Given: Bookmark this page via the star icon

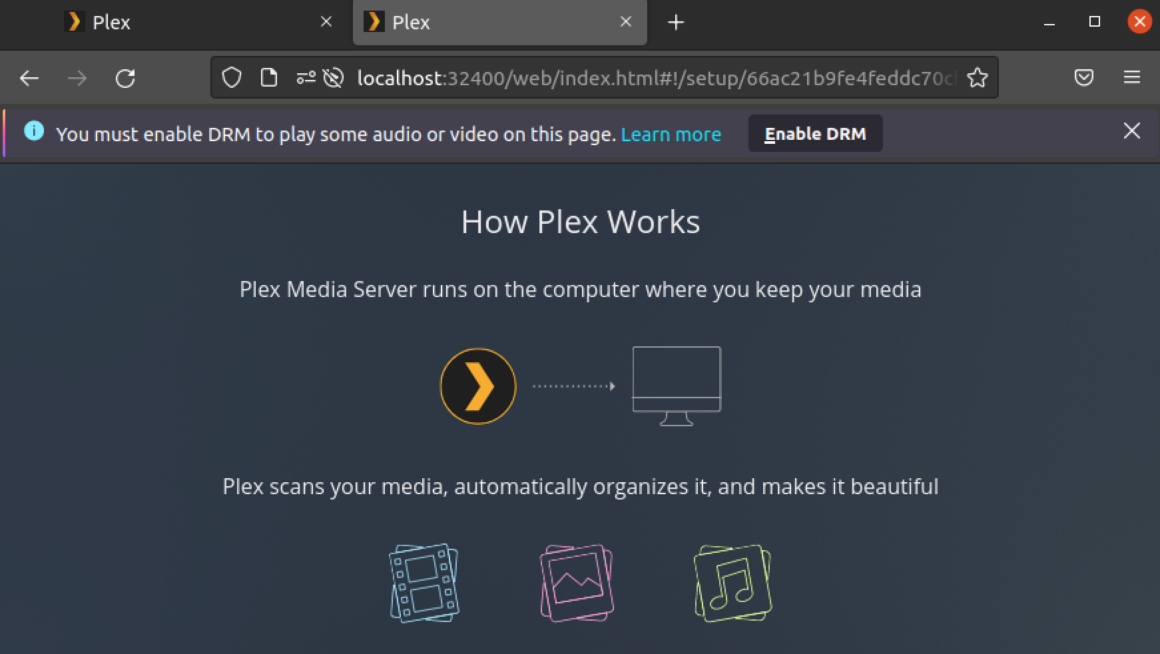Looking at the screenshot, I should 977,76.
